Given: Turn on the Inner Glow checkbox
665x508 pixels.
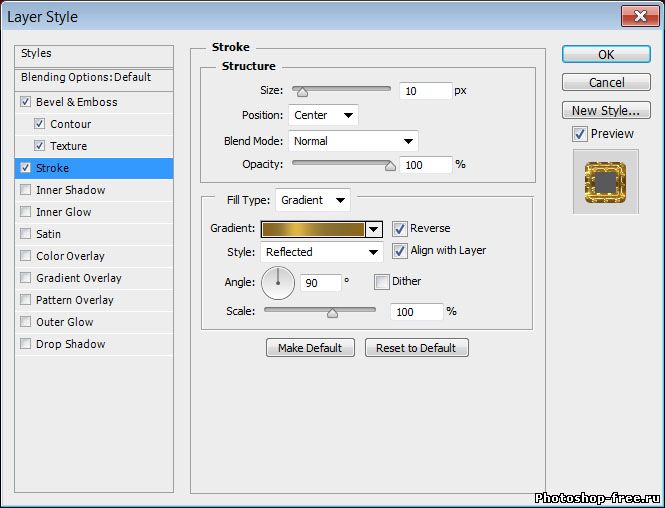Looking at the screenshot, I should pos(25,212).
